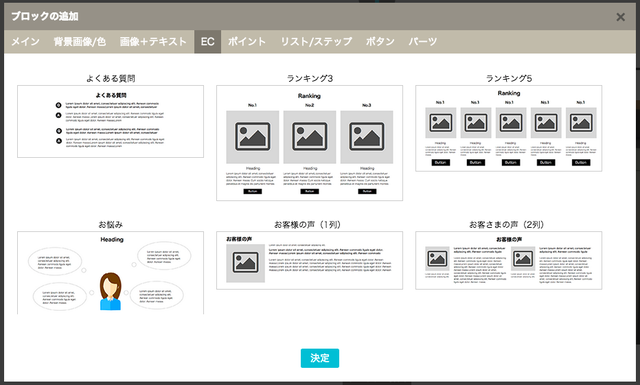Click the お悩み title label

point(110,224)
